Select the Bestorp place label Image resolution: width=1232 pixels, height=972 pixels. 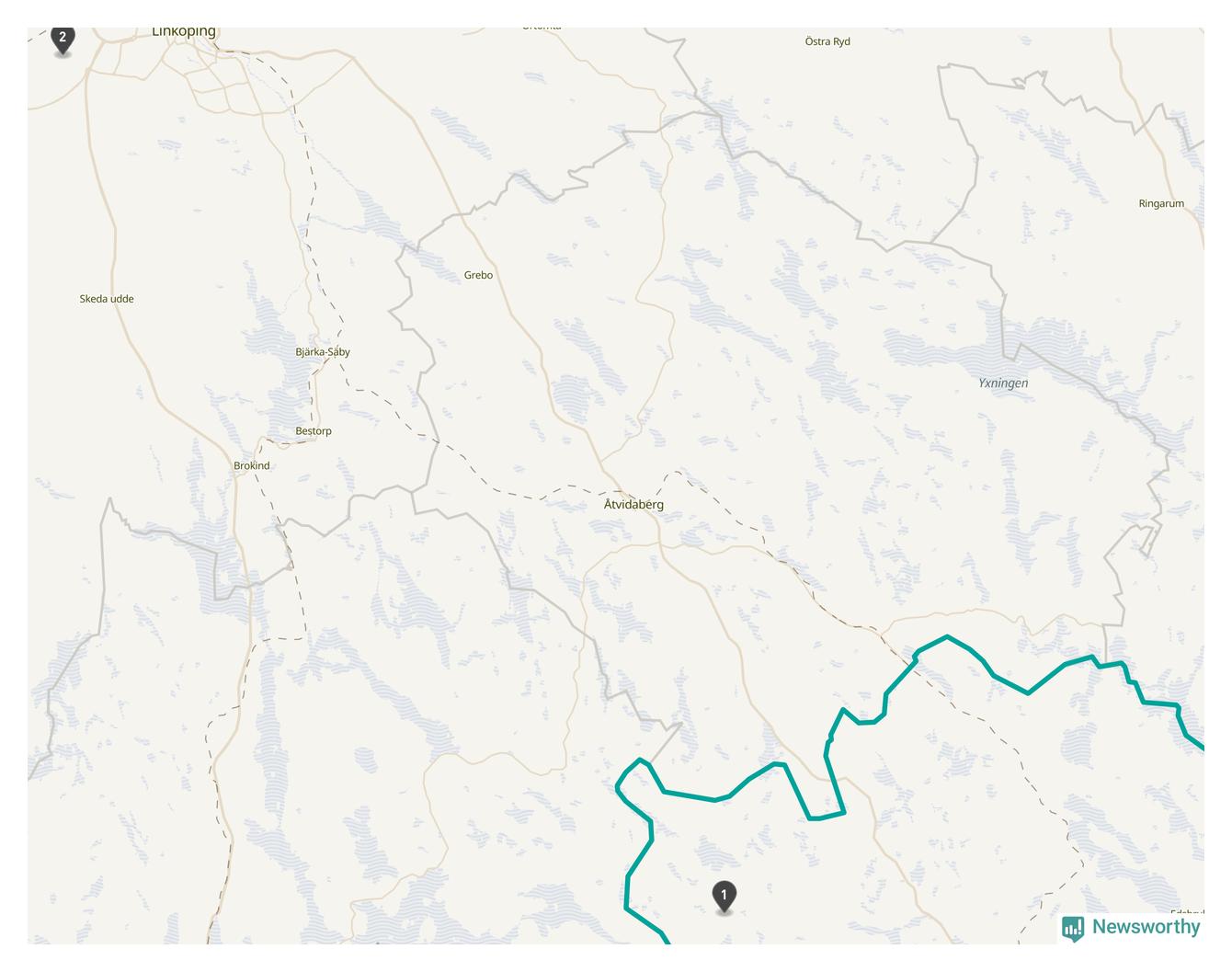coord(314,431)
